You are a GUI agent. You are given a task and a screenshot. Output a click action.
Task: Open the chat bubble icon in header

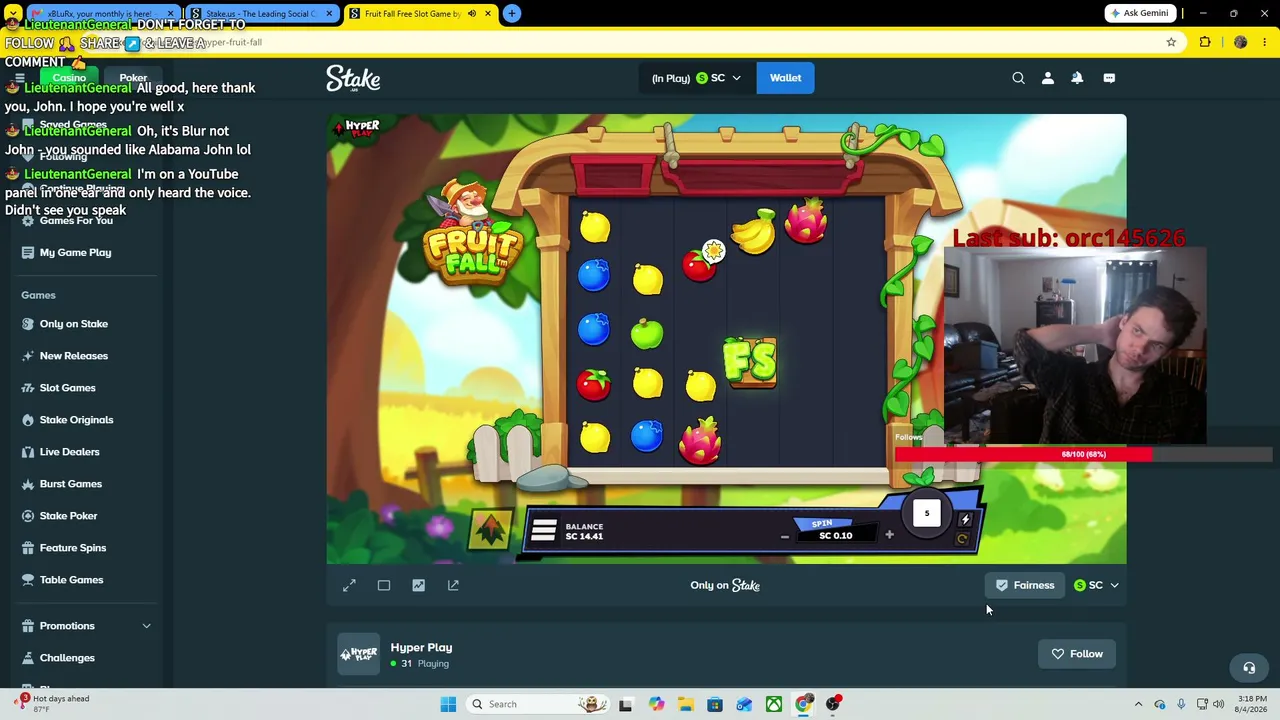pos(1109,78)
